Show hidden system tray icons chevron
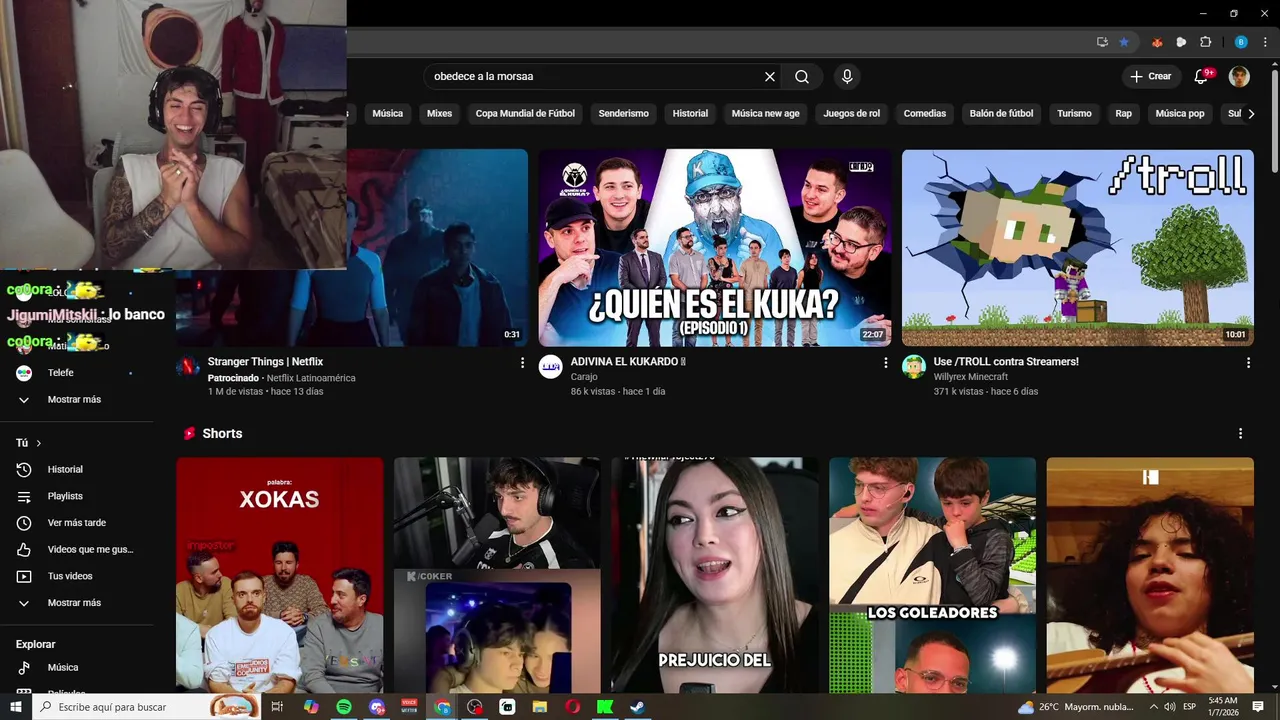 pos(1154,707)
